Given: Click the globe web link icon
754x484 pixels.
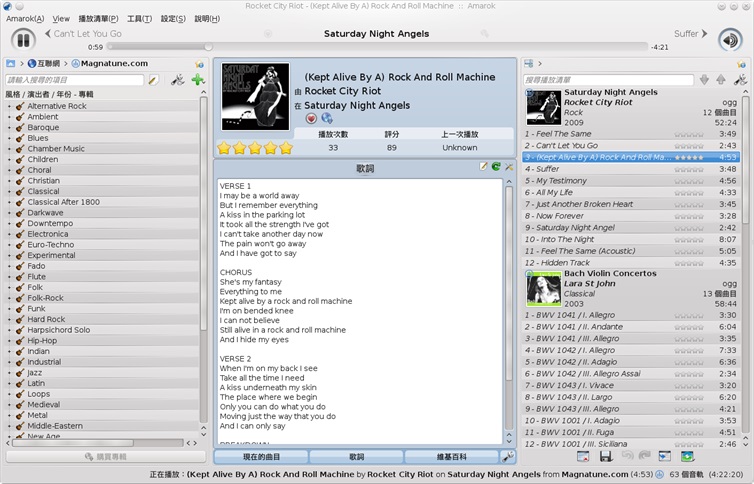Looking at the screenshot, I should click(x=327, y=118).
